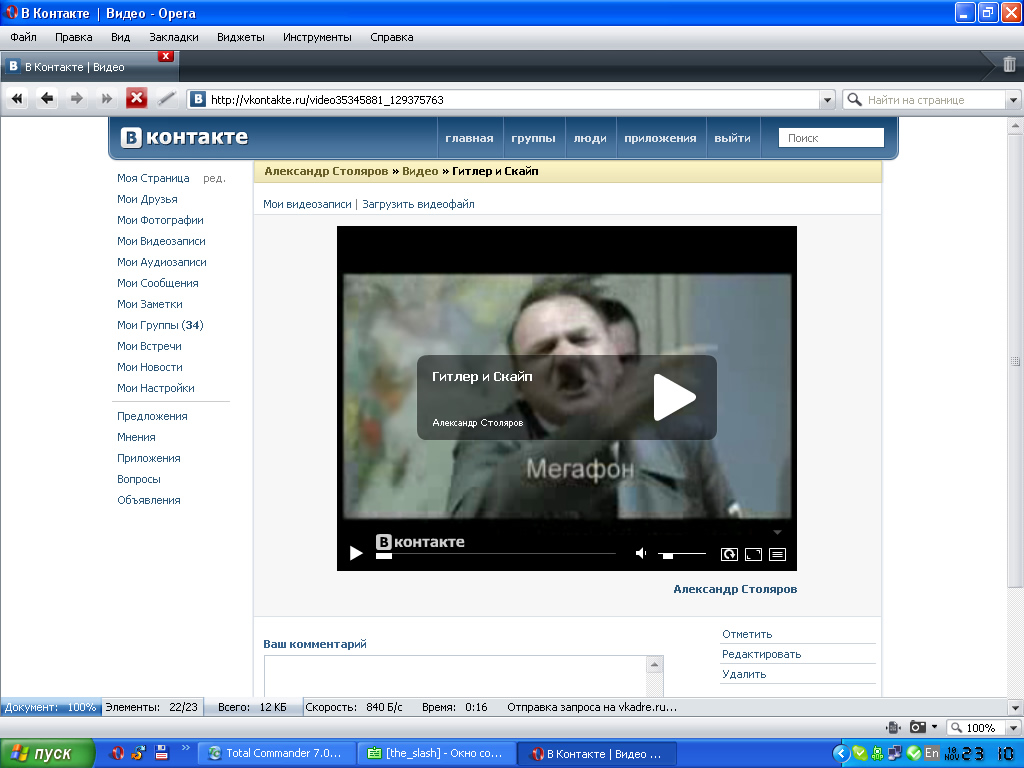Click the wand (password manager) toolbar icon
Viewport: 1024px width, 768px height.
[167, 99]
